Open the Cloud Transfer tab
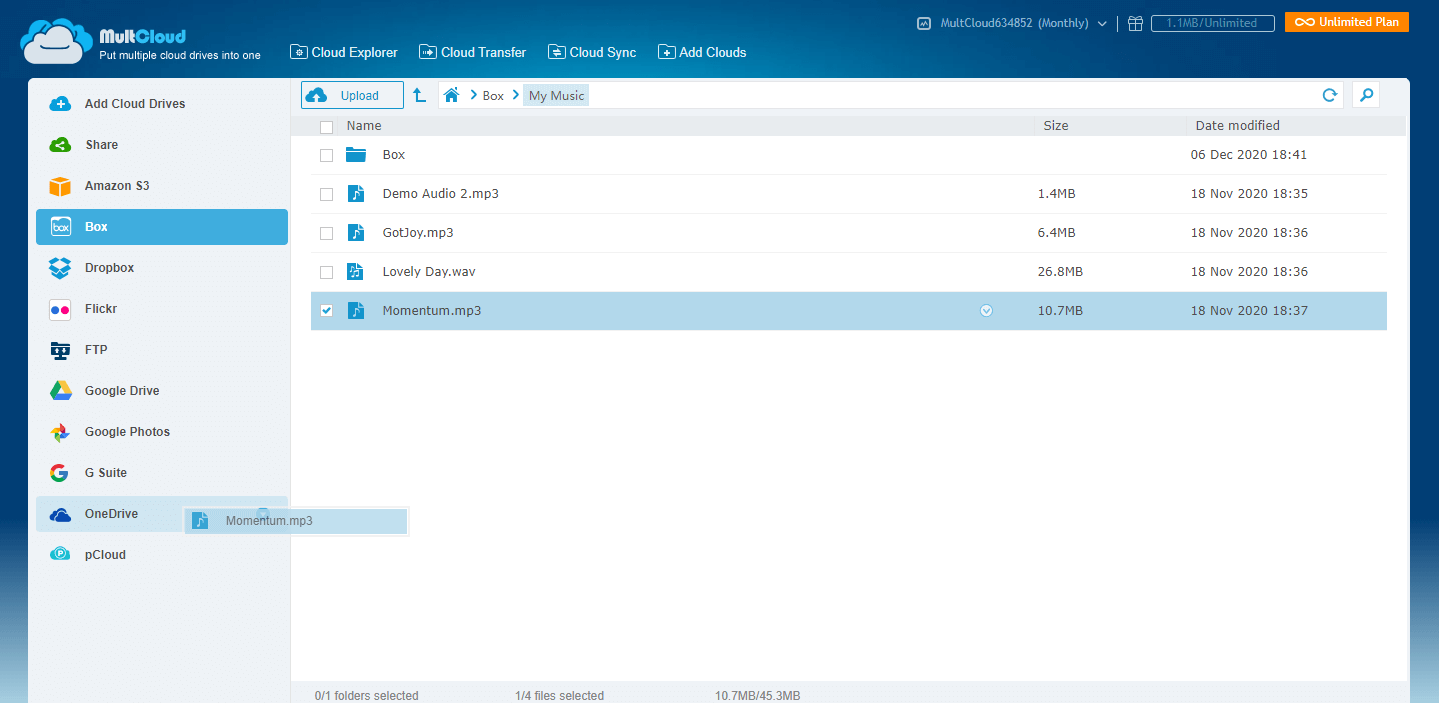1439x703 pixels. pos(472,52)
